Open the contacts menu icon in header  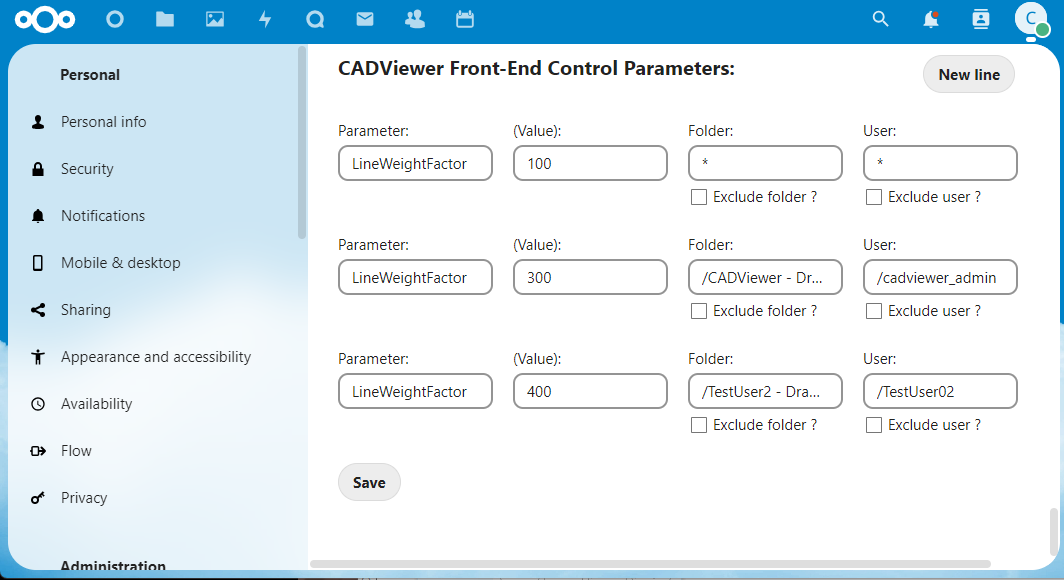coord(981,20)
